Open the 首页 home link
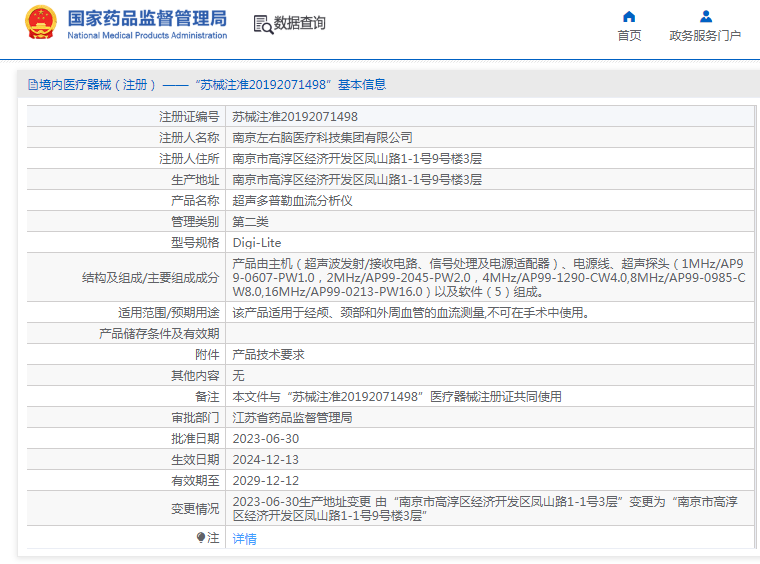The height and width of the screenshot is (564, 760). tap(629, 35)
